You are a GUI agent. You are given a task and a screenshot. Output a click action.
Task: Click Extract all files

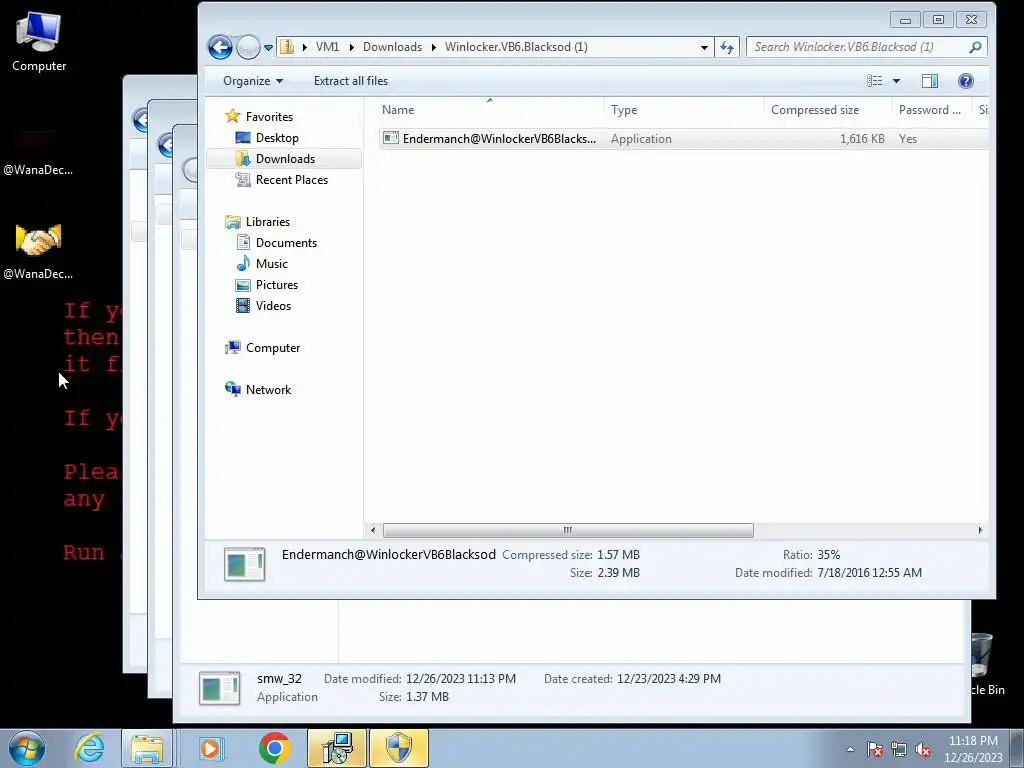click(351, 81)
